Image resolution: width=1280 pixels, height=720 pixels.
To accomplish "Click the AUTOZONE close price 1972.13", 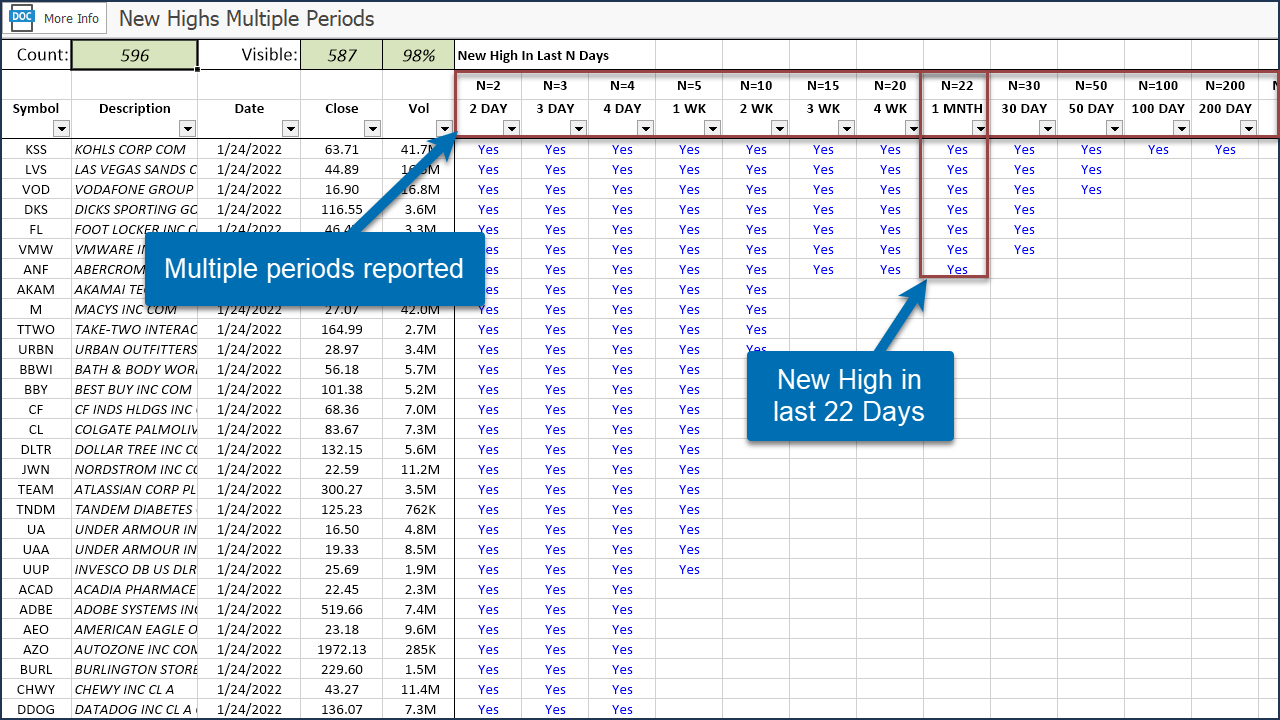I will click(342, 650).
